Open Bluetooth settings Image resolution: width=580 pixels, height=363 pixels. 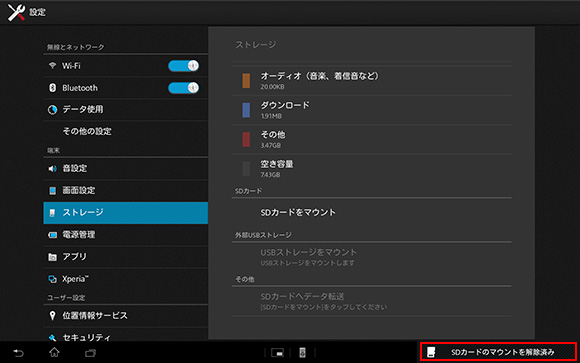[x=126, y=88]
